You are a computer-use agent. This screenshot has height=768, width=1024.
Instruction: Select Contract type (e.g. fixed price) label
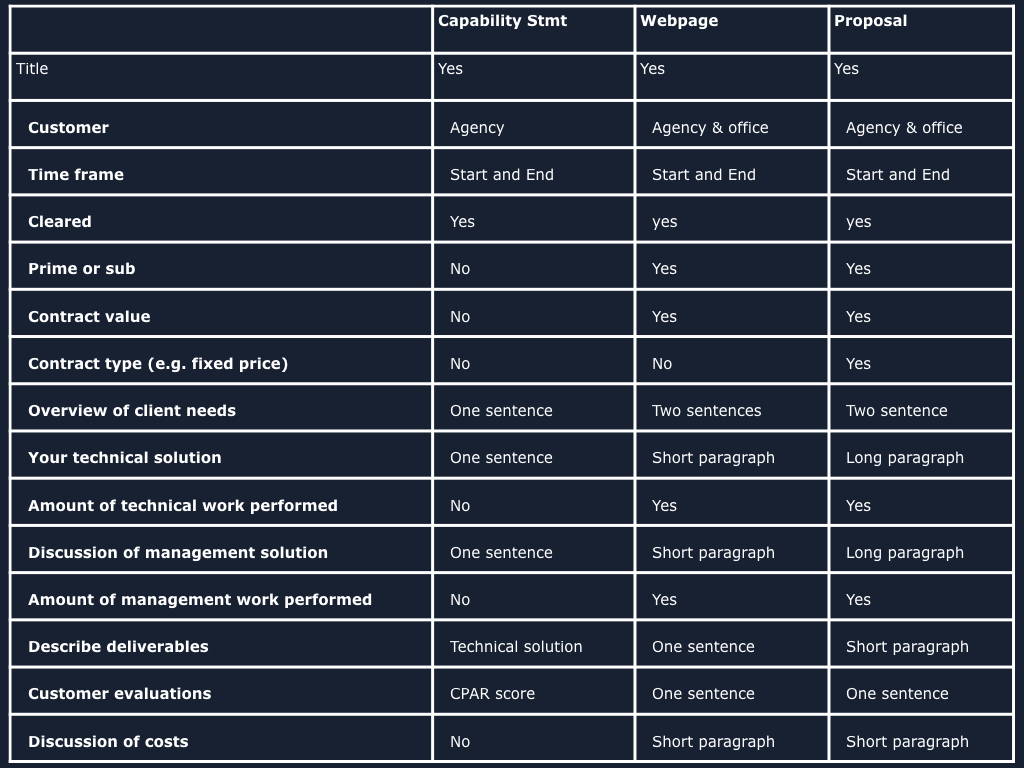(x=158, y=363)
